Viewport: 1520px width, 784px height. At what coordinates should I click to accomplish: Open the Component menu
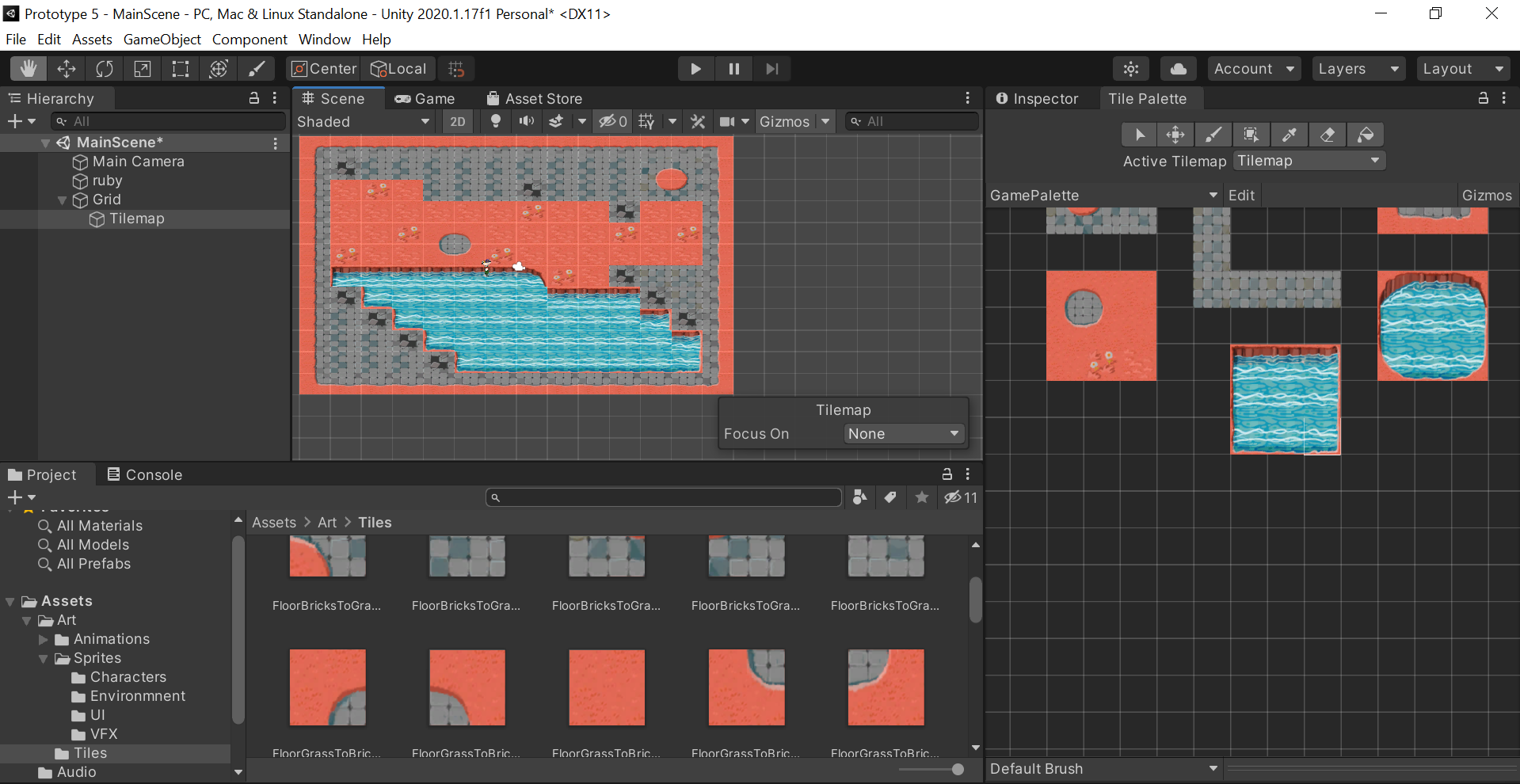[250, 40]
